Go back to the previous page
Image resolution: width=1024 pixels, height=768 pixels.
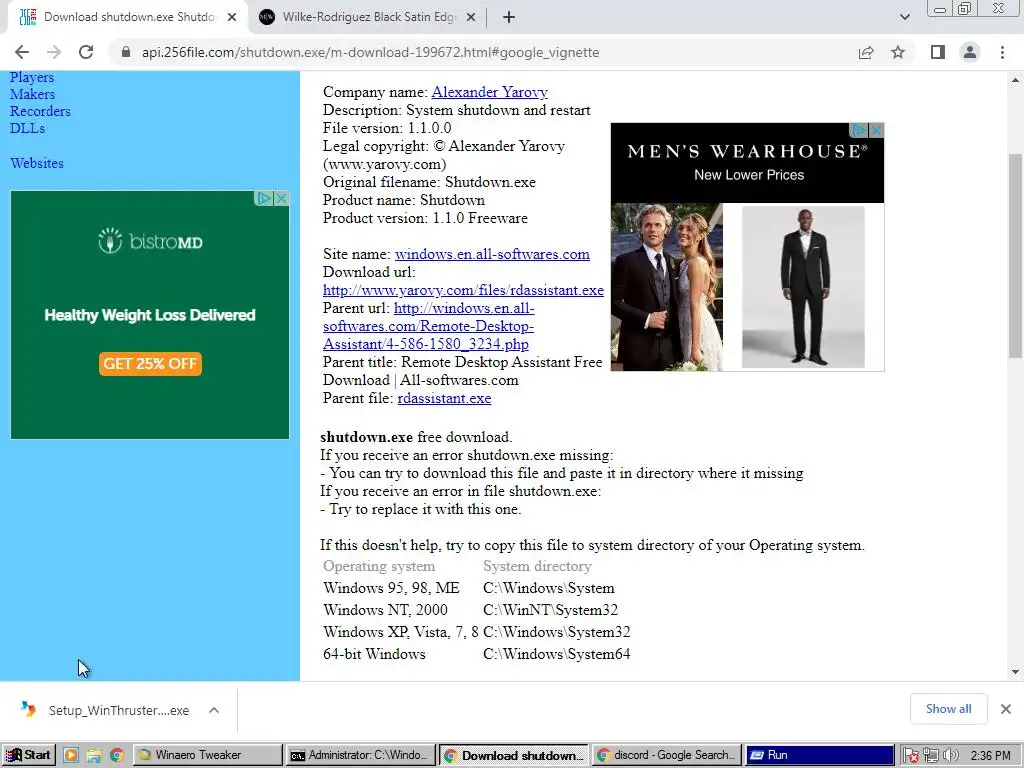click(x=22, y=52)
